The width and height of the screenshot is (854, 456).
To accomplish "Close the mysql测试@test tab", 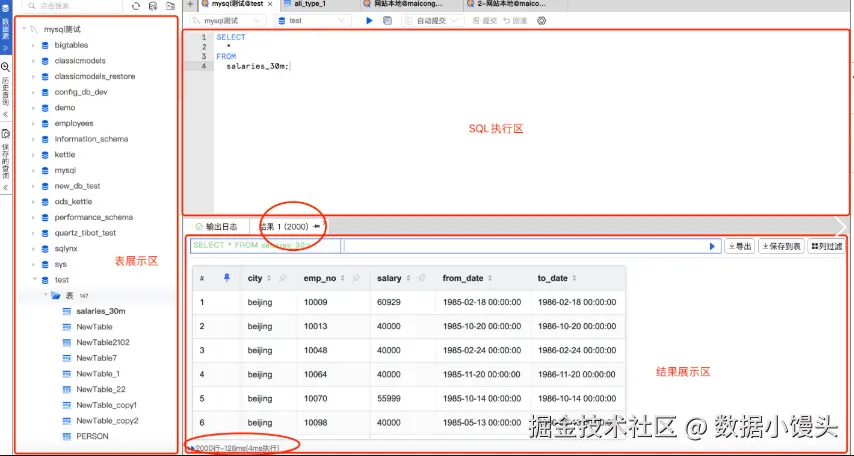I will [x=270, y=4].
